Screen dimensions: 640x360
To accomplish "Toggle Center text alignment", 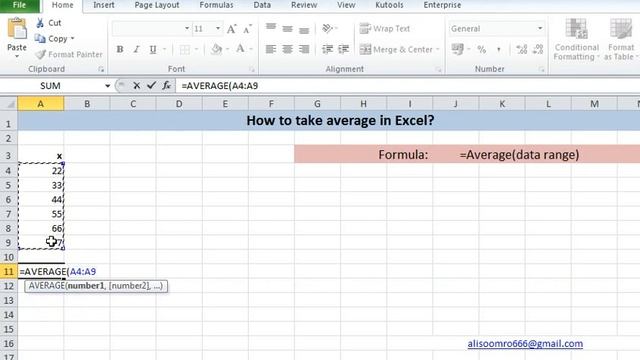I will (x=287, y=49).
